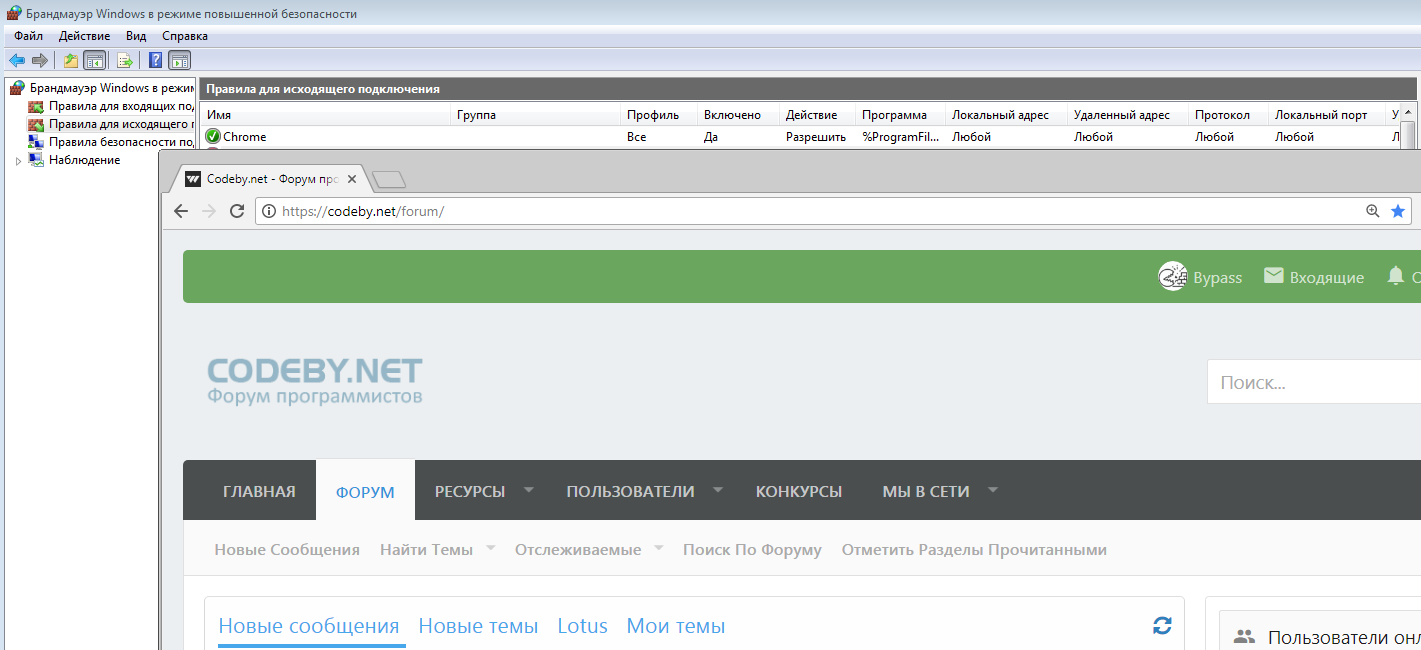Click the Export list toolbar icon
The image size is (1421, 650).
(125, 60)
